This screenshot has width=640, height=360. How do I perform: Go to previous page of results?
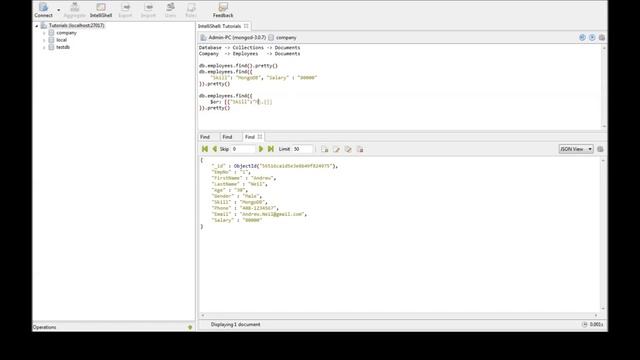point(214,149)
